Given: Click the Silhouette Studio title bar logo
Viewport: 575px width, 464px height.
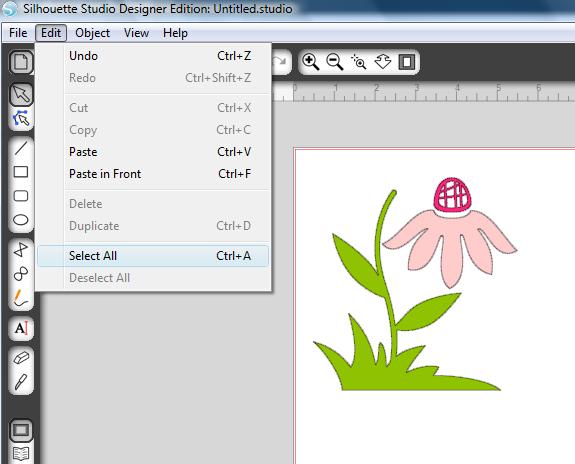Looking at the screenshot, I should (9, 9).
